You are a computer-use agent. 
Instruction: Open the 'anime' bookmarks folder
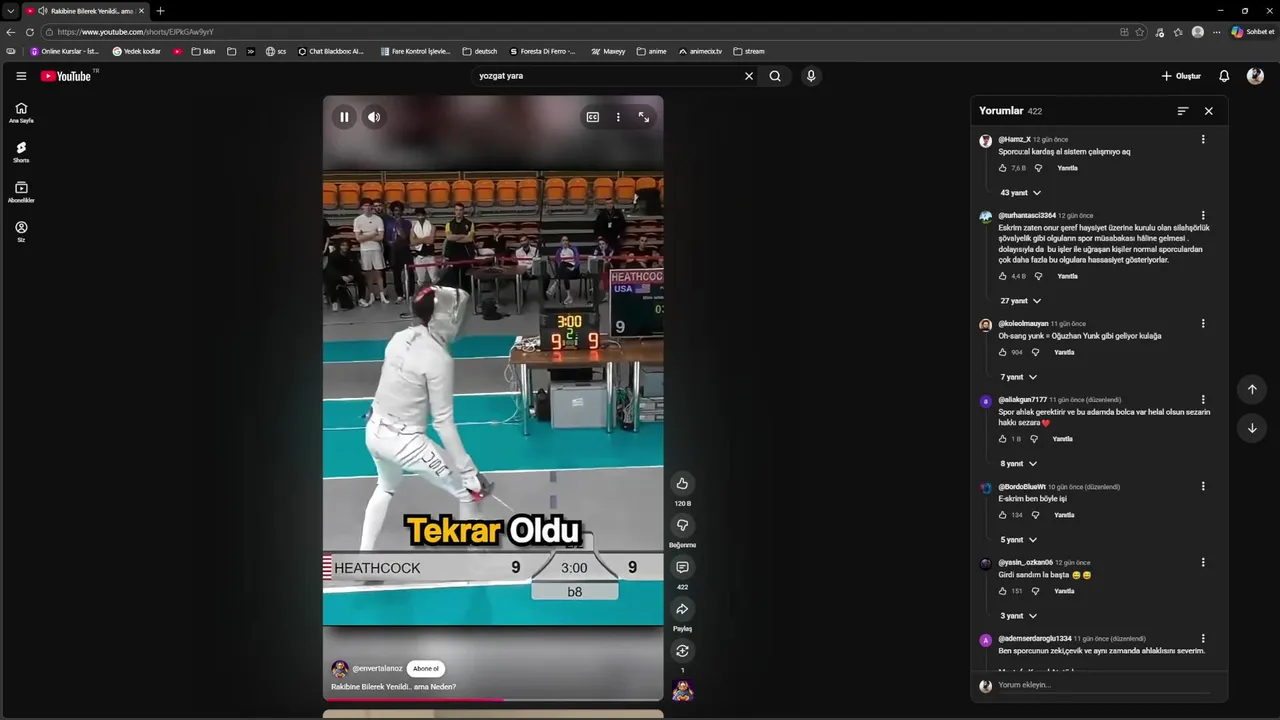651,51
